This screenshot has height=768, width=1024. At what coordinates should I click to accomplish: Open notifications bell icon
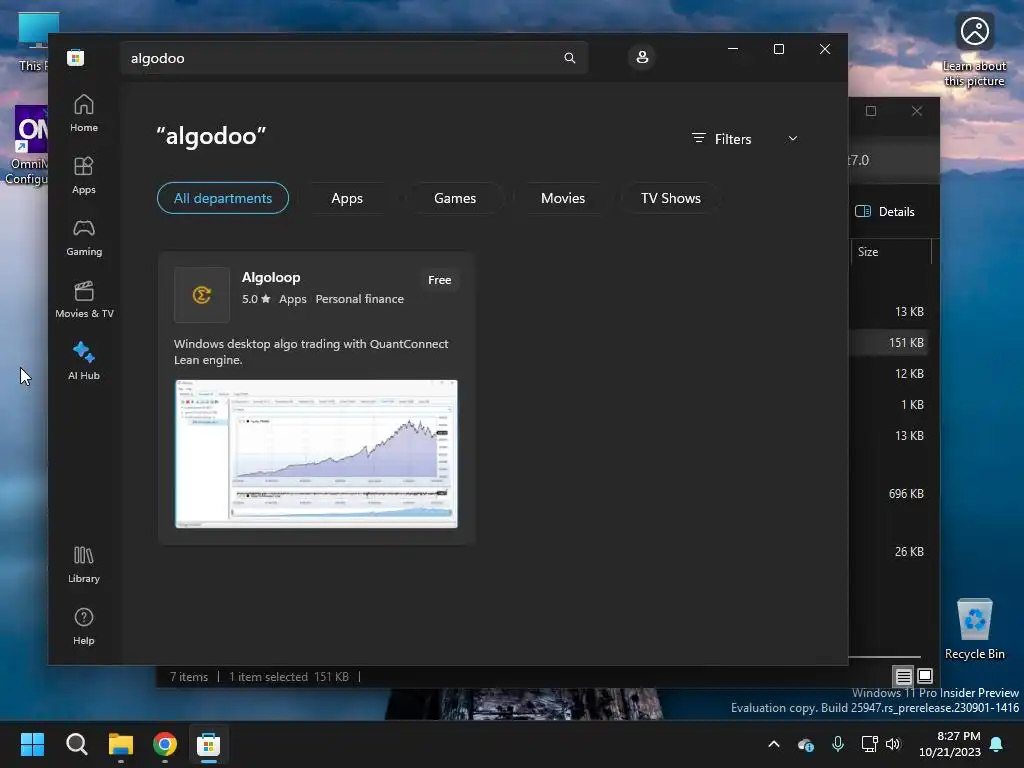click(997, 744)
